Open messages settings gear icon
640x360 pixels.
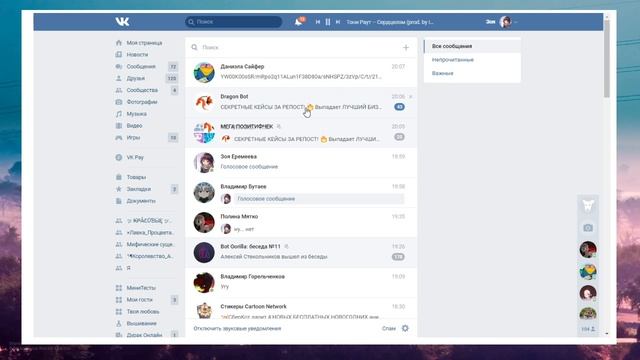(x=405, y=328)
